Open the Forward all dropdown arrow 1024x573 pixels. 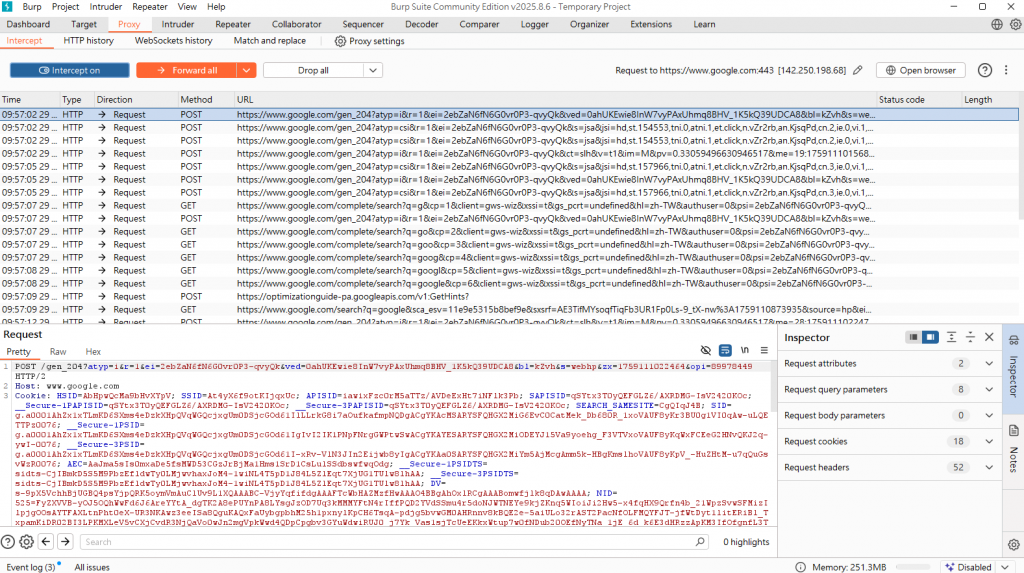point(246,70)
